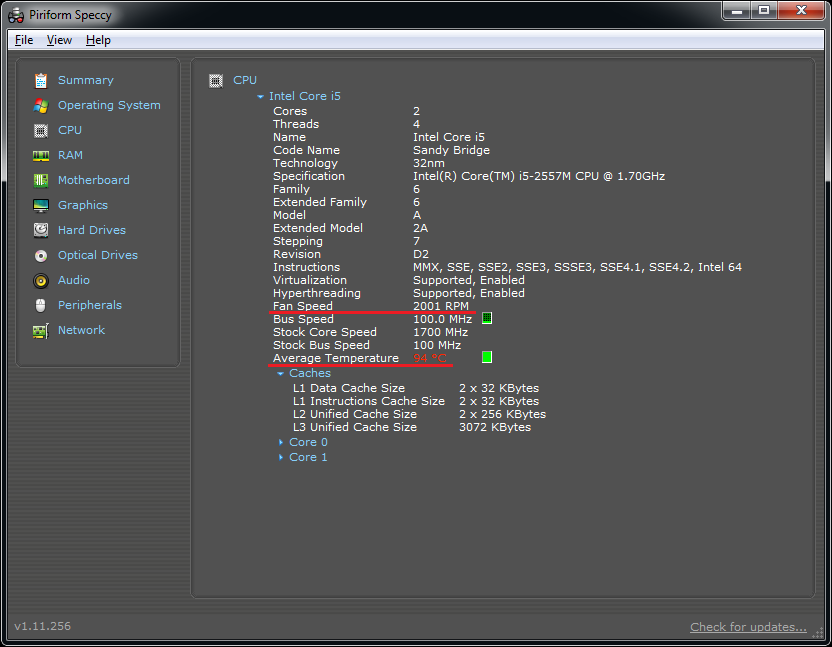Click Check for updates link
This screenshot has height=647, width=832.
click(748, 627)
